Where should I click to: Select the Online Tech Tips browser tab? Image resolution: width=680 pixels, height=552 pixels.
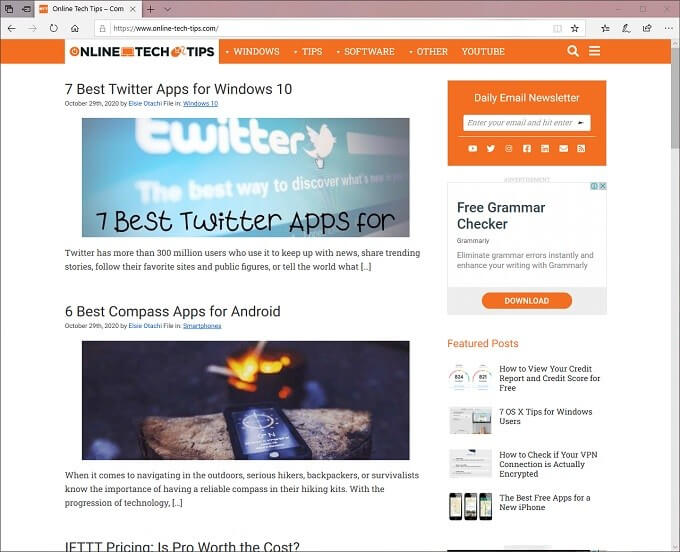(x=88, y=9)
